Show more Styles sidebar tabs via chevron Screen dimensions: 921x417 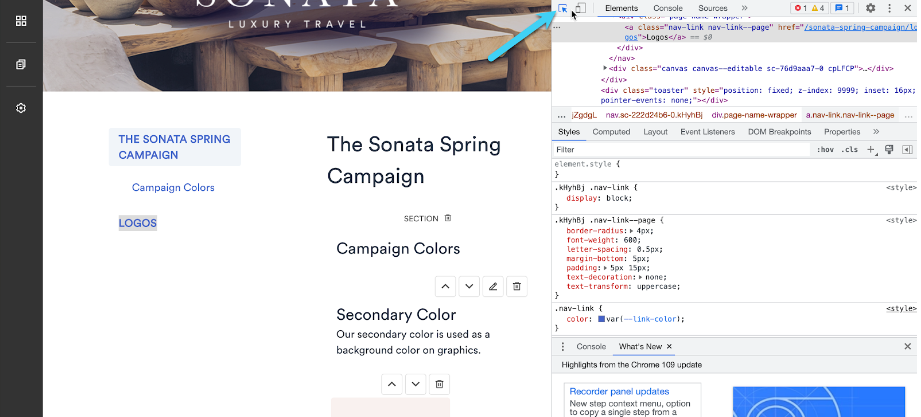click(x=876, y=132)
